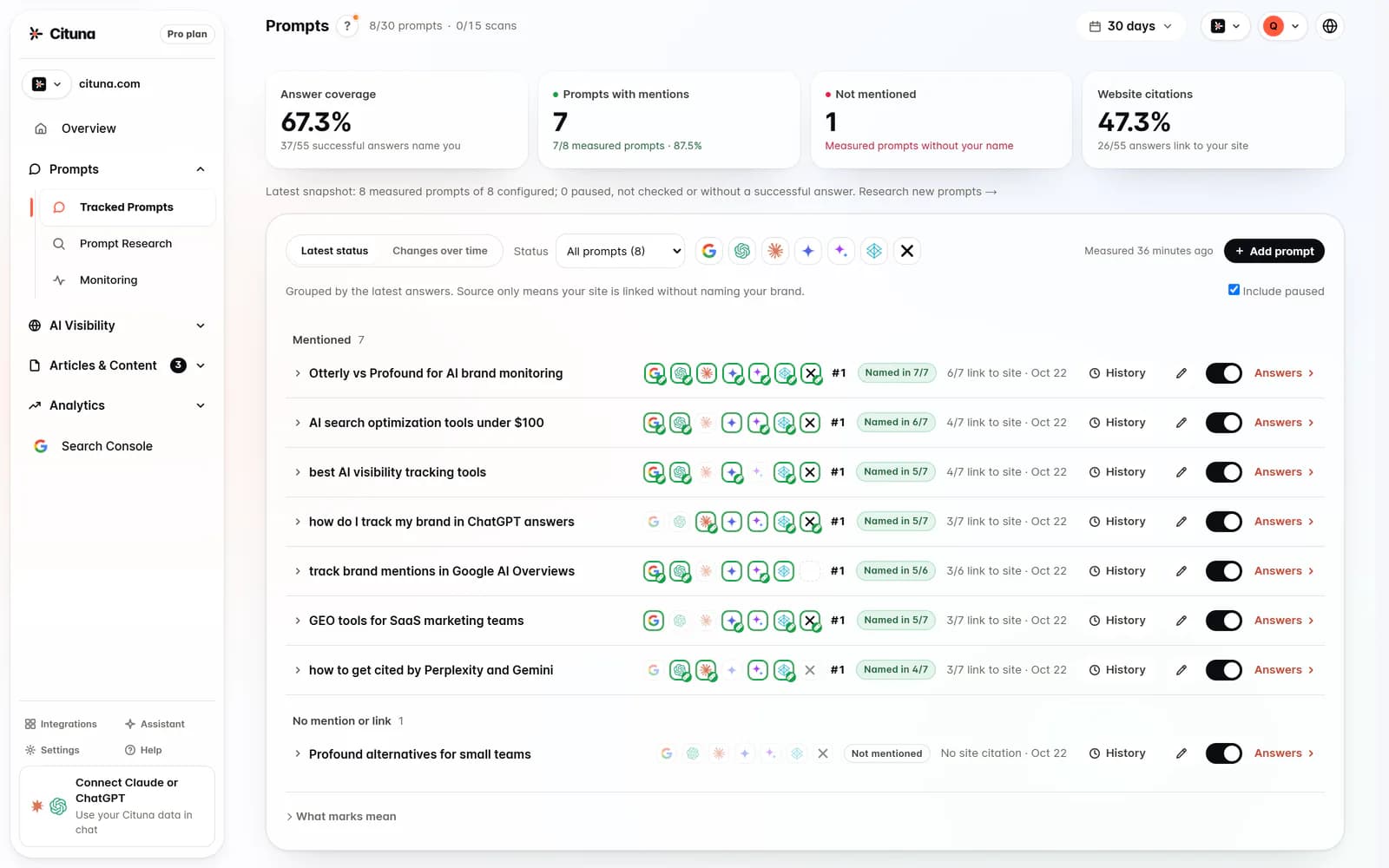Open Help in sidebar footer
The width and height of the screenshot is (1389, 868).
click(x=143, y=750)
